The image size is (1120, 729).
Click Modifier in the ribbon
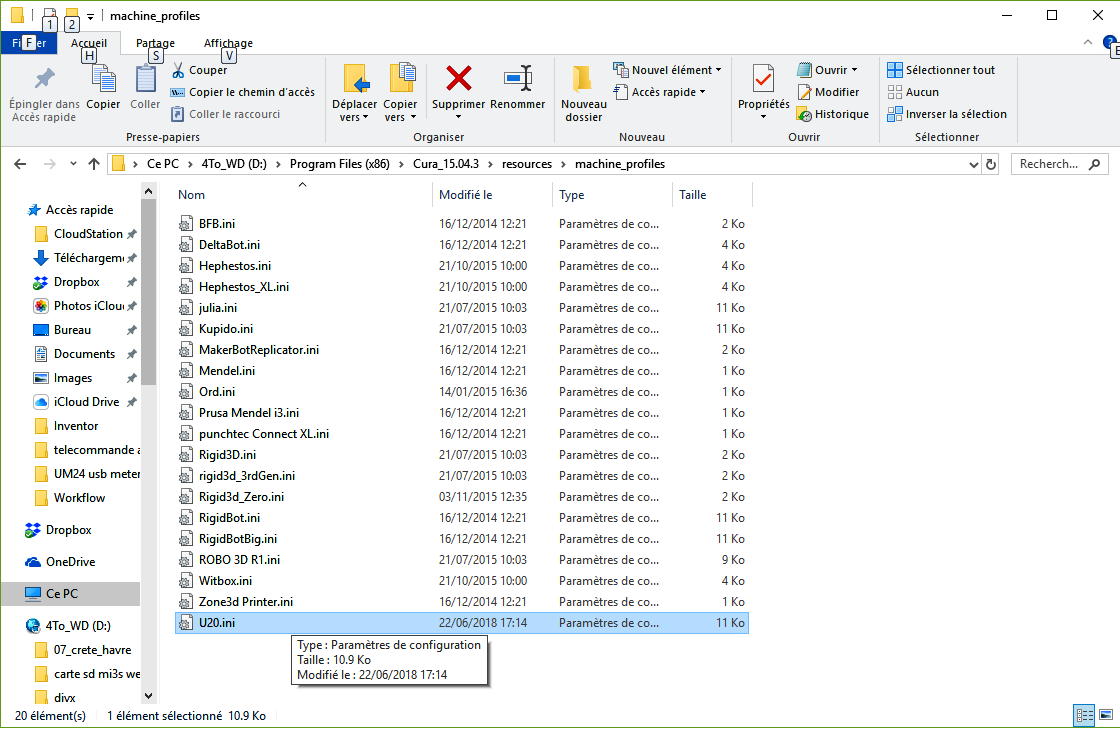point(829,92)
